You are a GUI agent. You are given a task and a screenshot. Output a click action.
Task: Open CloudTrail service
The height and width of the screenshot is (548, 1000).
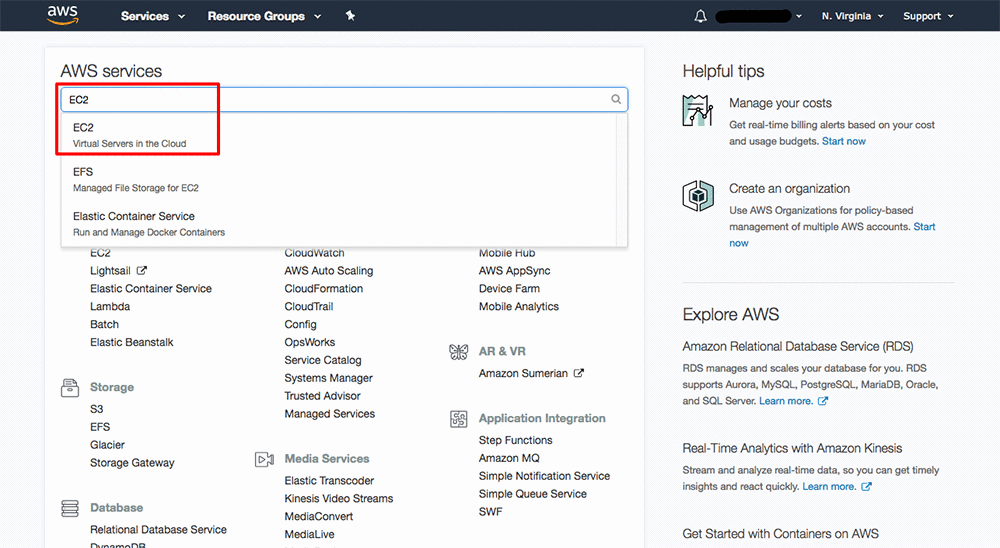tap(309, 306)
